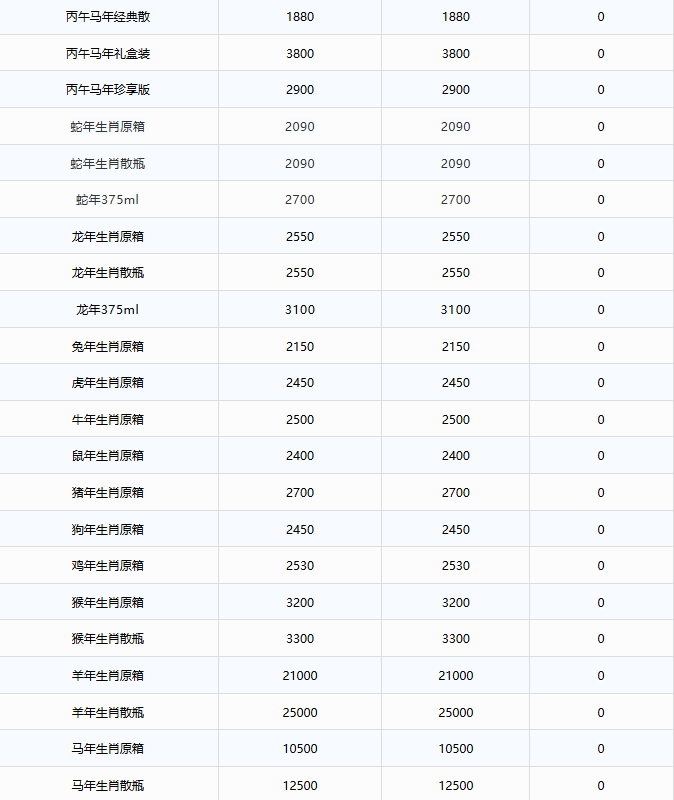Select the second 2400 value in 鼠年生肖原箱 row
This screenshot has width=674, height=800.
coord(456,456)
